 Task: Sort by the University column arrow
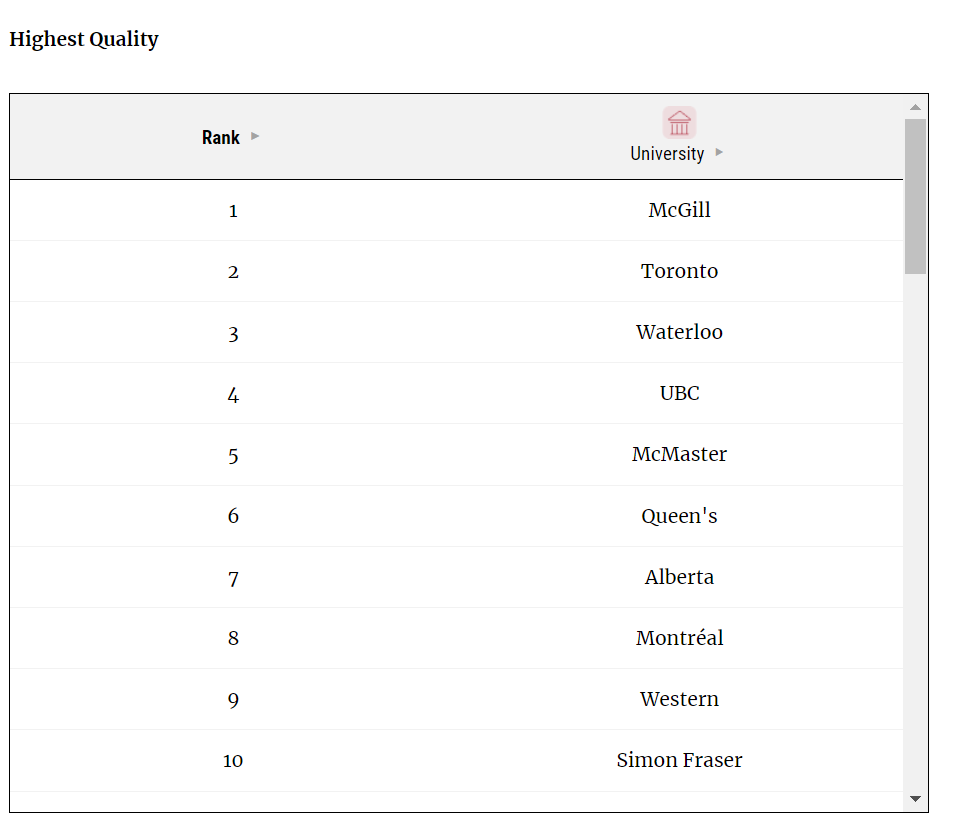[719, 152]
